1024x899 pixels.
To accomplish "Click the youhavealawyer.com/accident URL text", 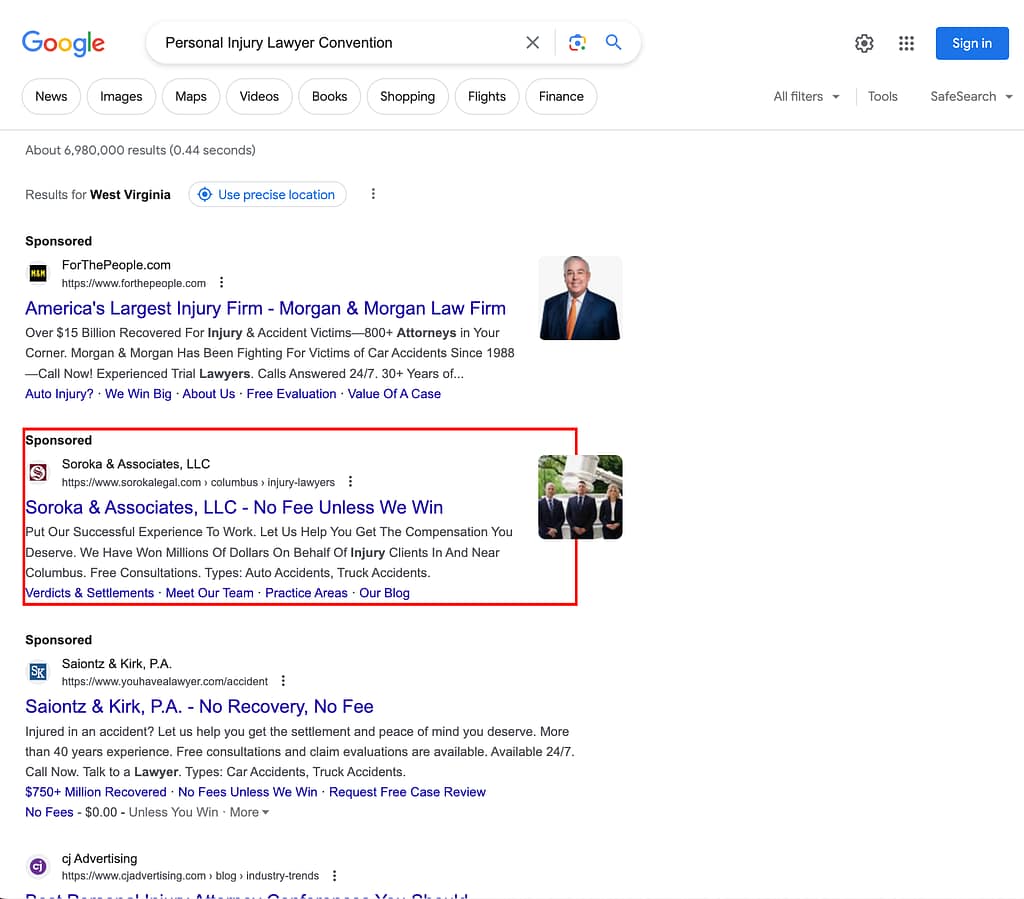I will [x=165, y=681].
